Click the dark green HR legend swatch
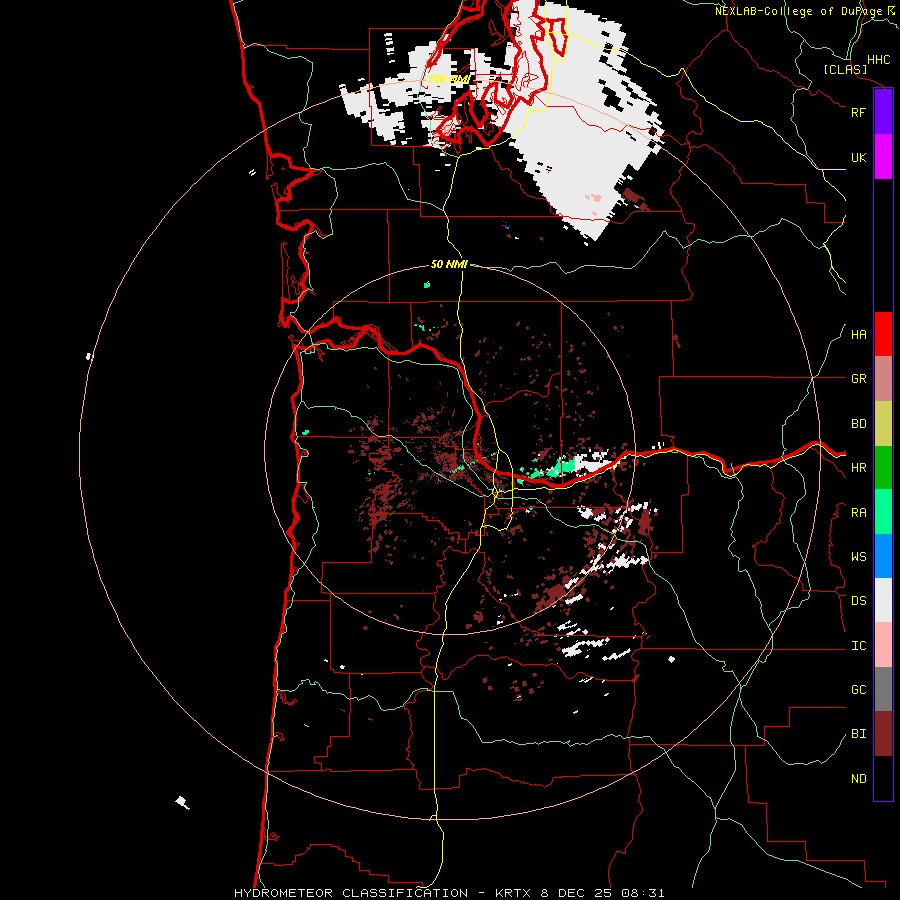900x900 pixels. coord(883,468)
